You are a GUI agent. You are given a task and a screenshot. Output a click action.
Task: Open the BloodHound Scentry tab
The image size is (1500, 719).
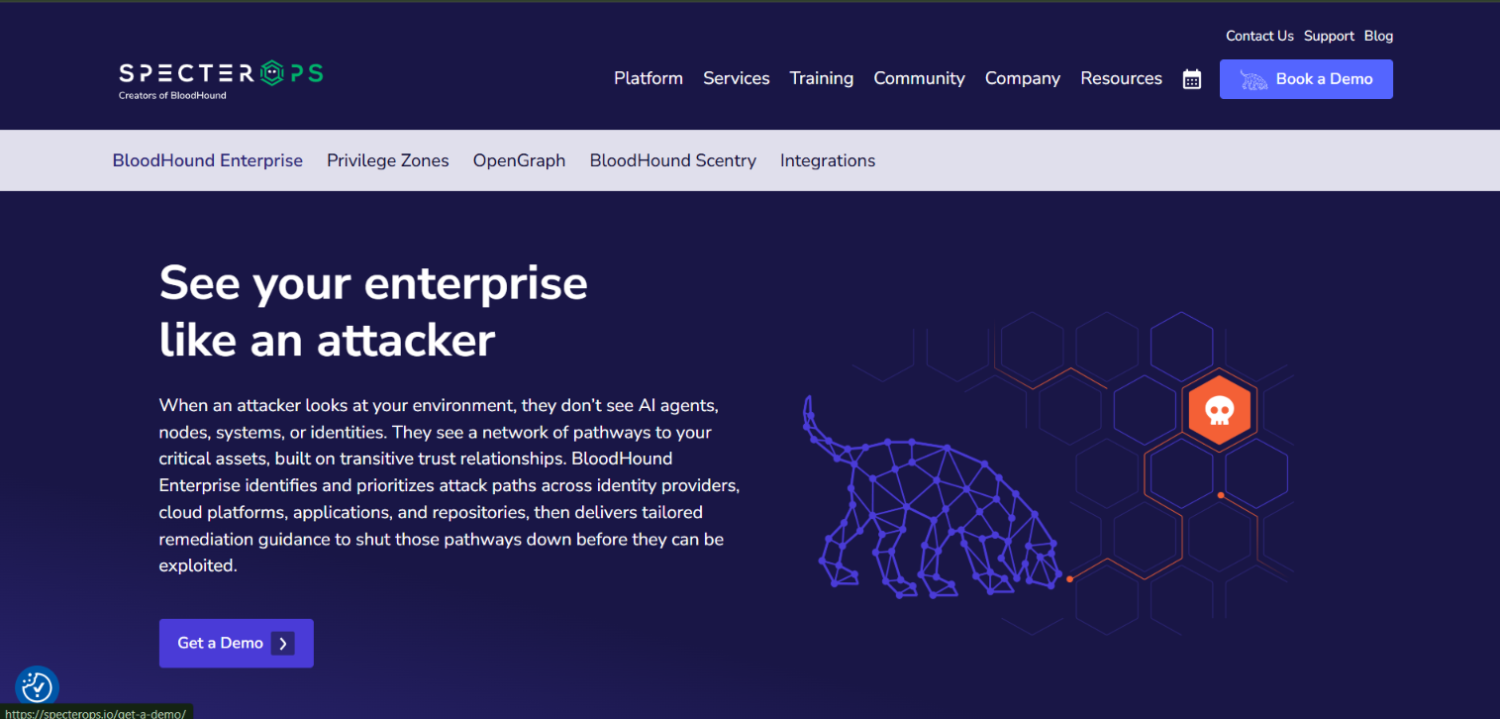673,160
